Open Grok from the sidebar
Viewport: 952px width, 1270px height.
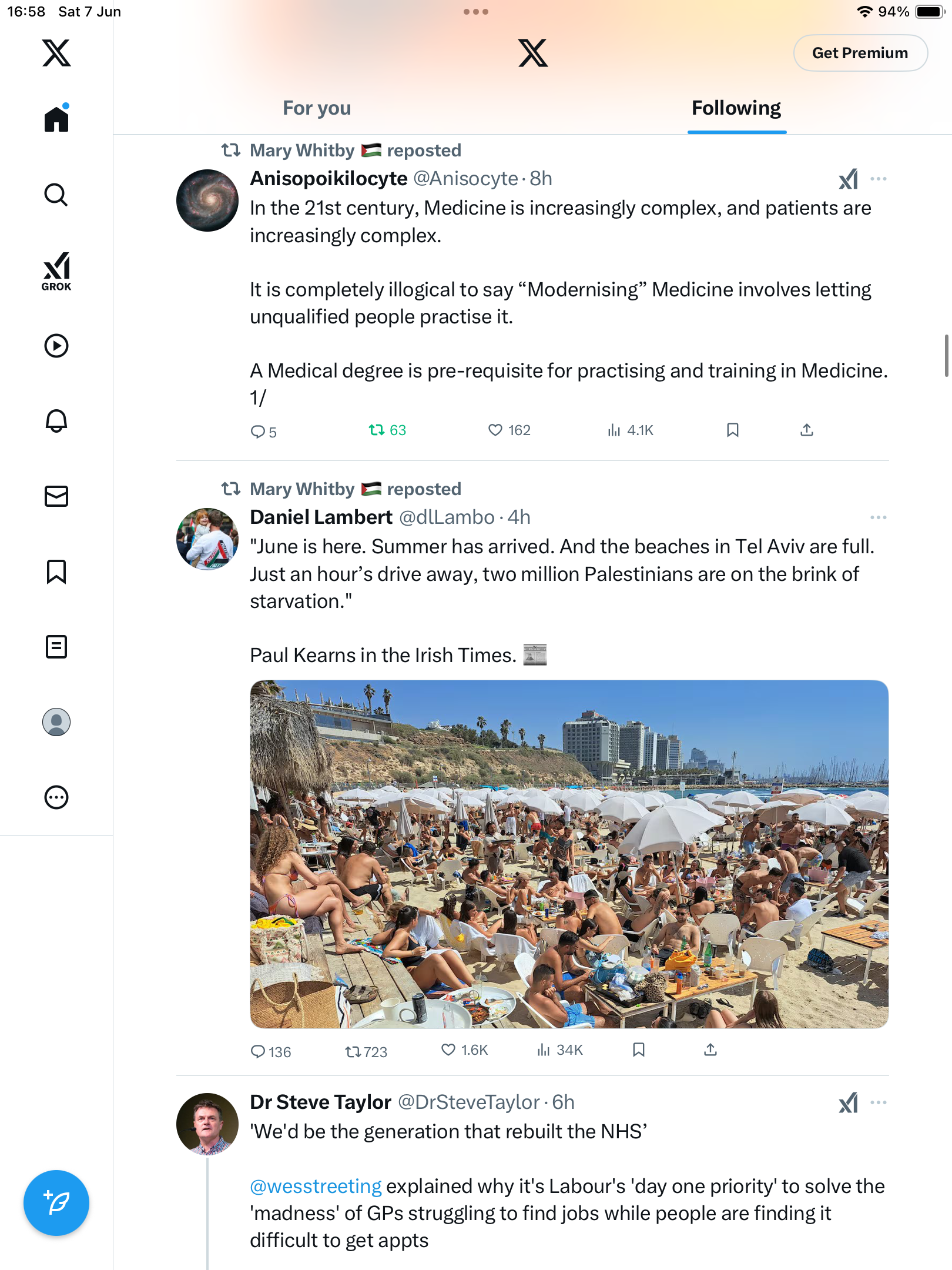pyautogui.click(x=56, y=271)
